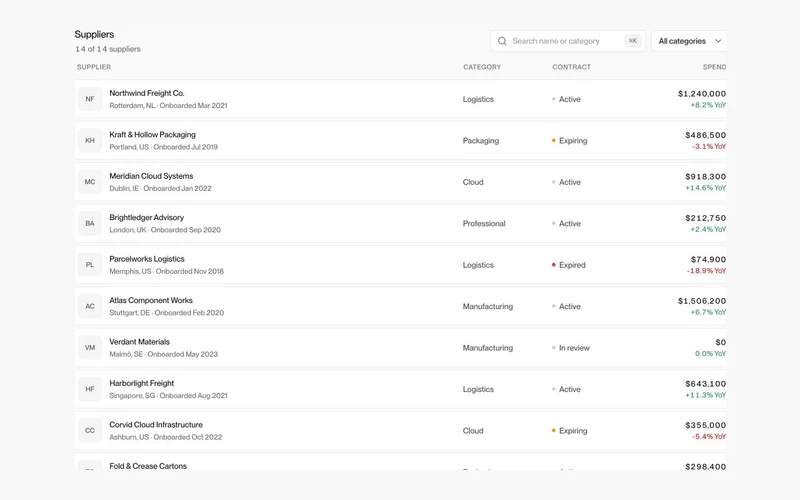This screenshot has height=500, width=800.
Task: Click the $74,900 spend value
Action: tap(709, 259)
